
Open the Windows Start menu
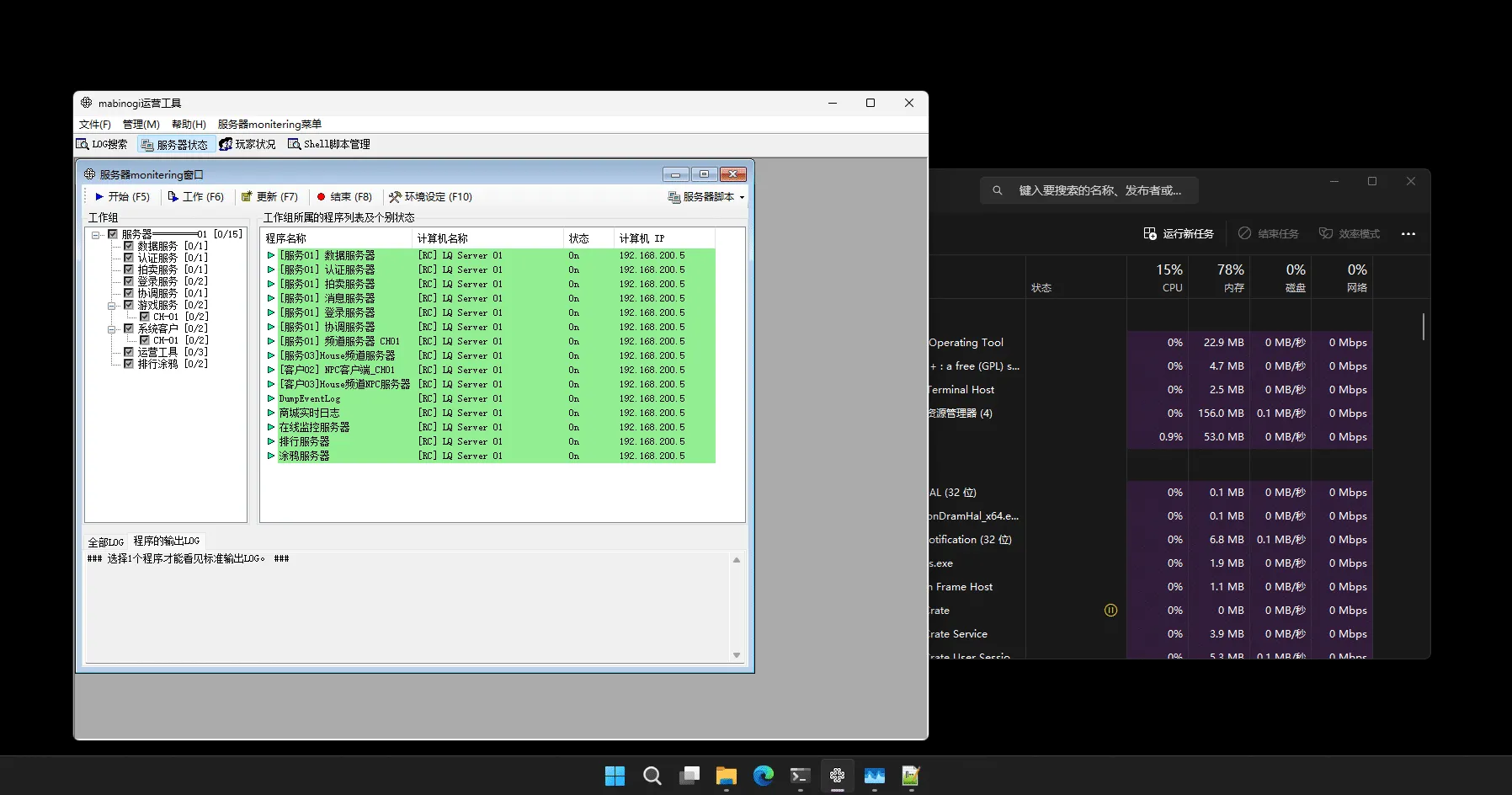tap(615, 776)
